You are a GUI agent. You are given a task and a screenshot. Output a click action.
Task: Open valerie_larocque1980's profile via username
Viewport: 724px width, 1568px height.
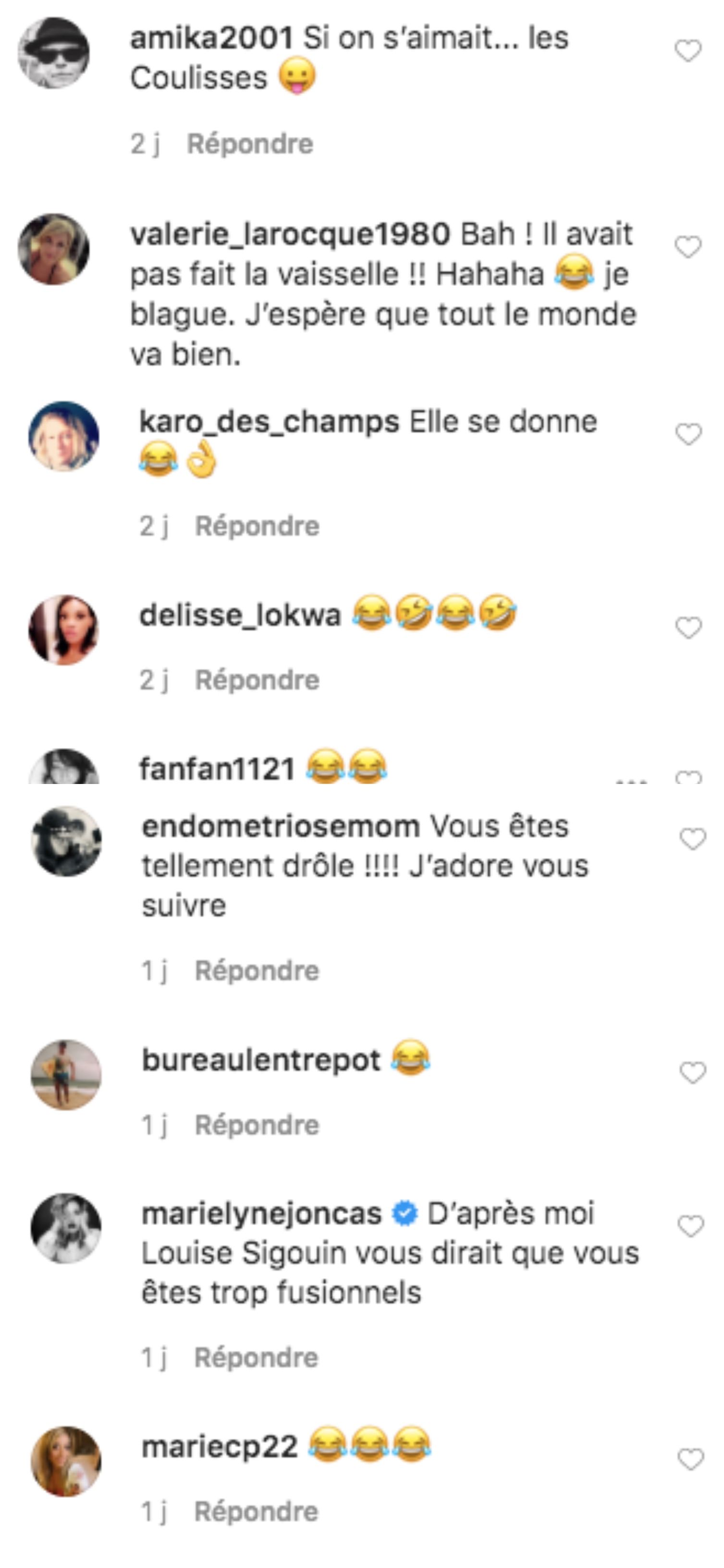coord(290,235)
